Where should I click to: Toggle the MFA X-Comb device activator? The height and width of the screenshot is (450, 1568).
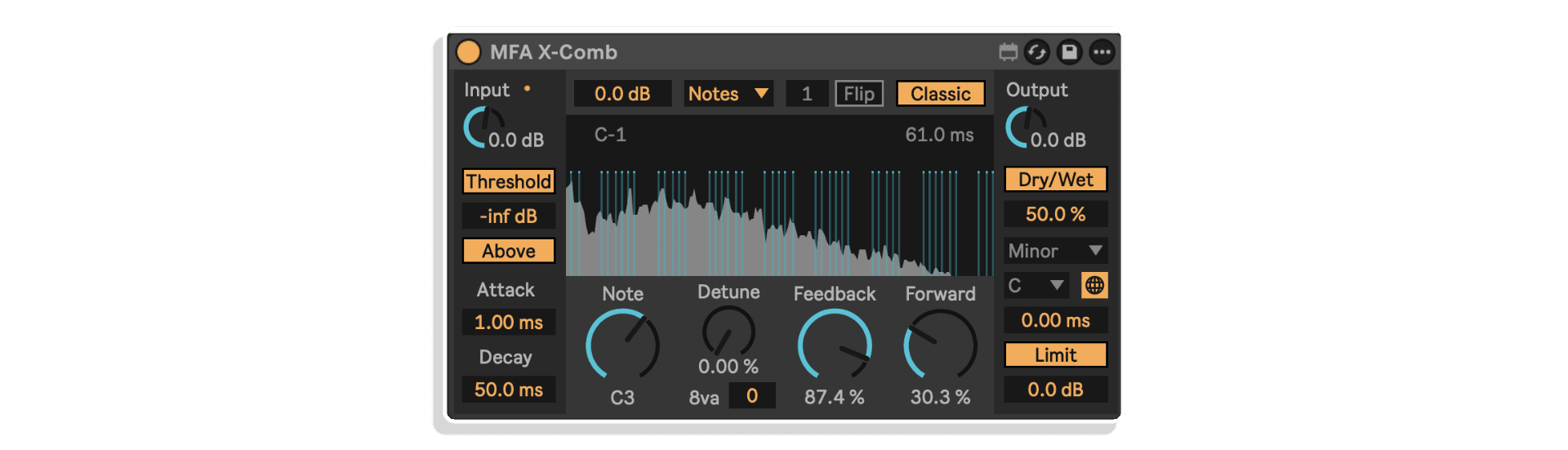click(x=468, y=52)
